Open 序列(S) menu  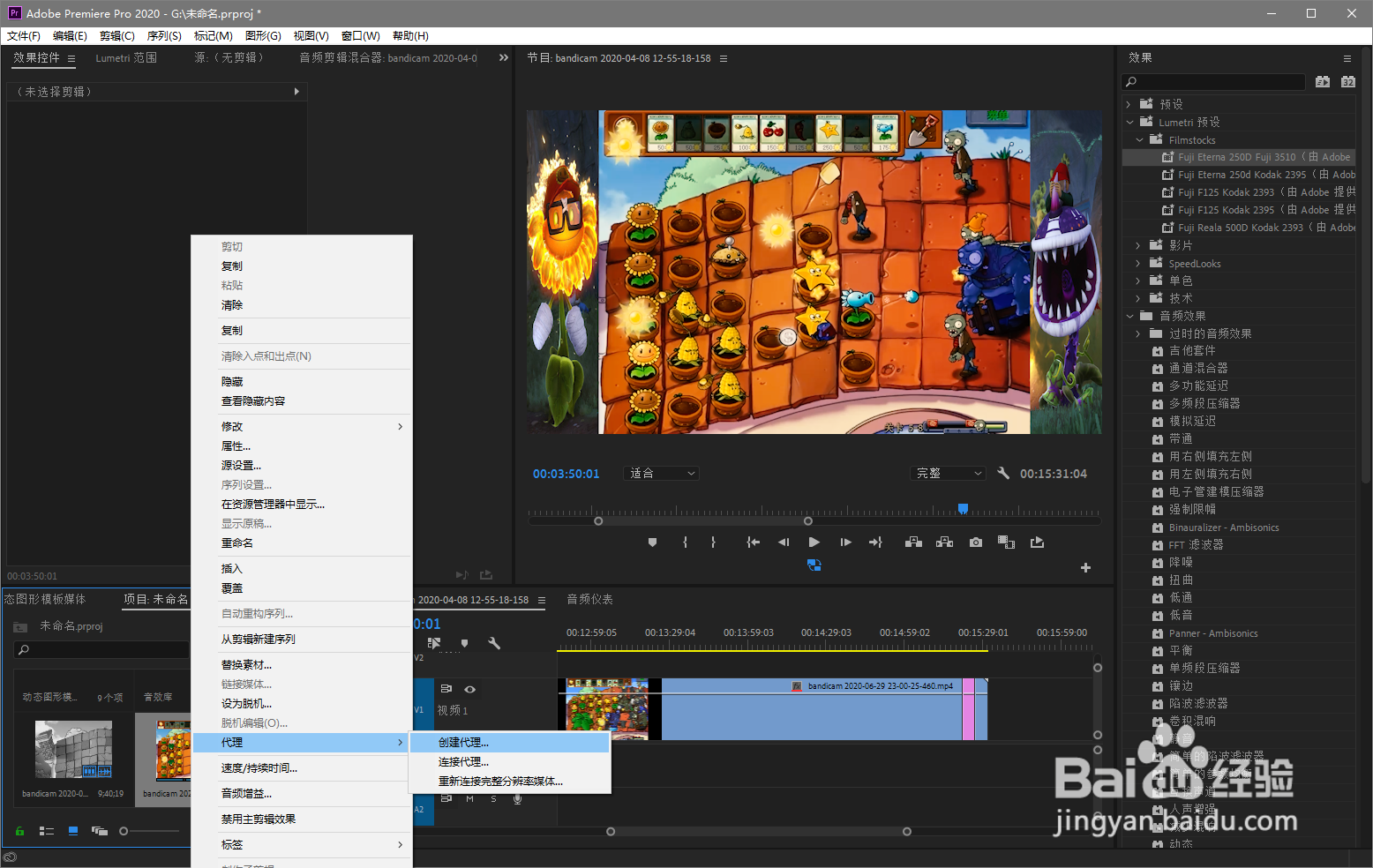coord(164,35)
